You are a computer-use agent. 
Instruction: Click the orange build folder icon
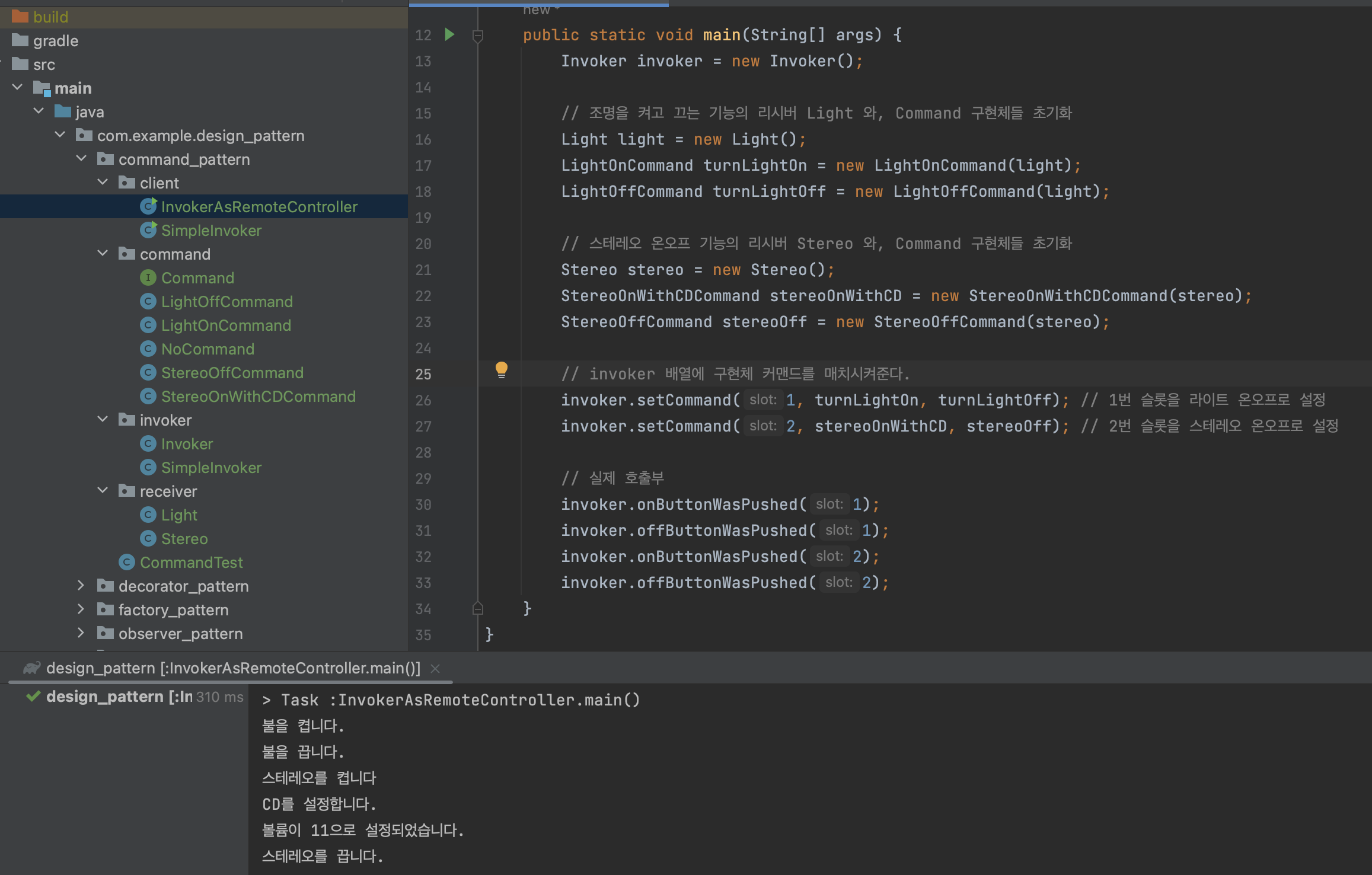point(20,17)
